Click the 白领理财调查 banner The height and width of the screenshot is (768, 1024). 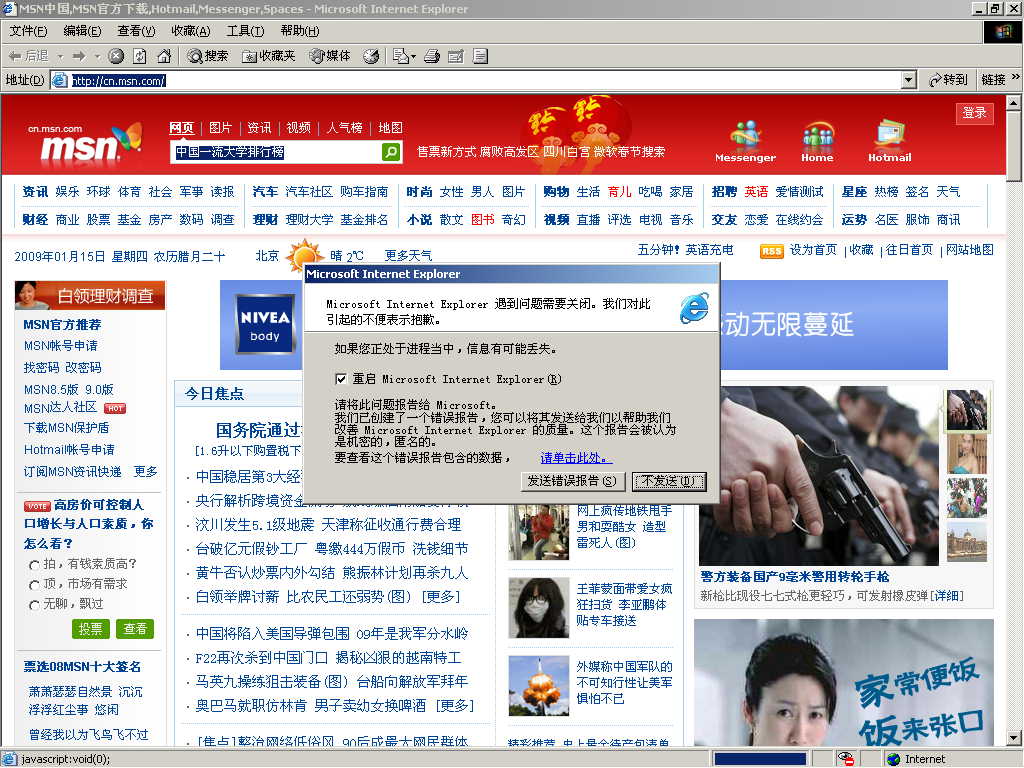90,296
